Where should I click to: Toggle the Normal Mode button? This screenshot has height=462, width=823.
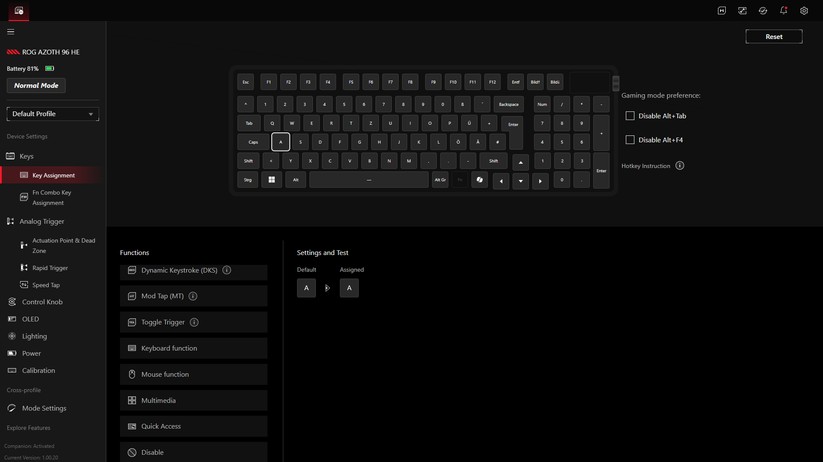(36, 86)
